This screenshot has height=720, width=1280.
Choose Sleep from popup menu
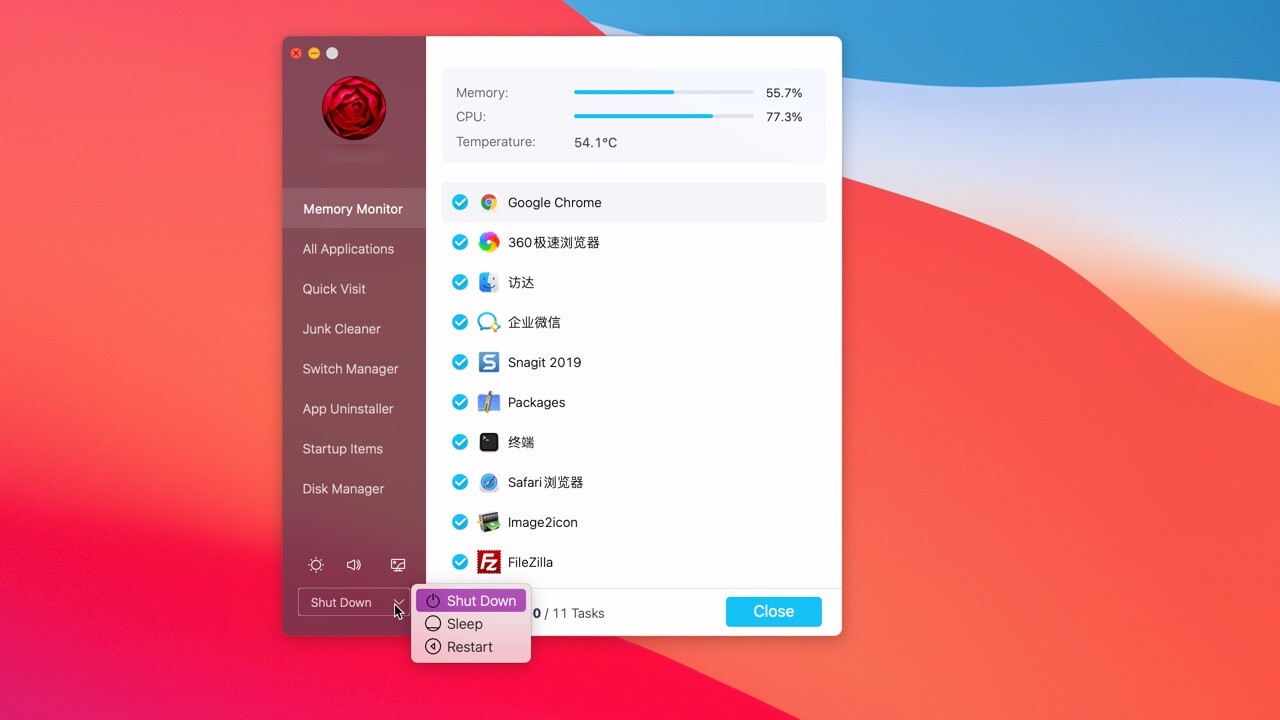click(x=471, y=624)
